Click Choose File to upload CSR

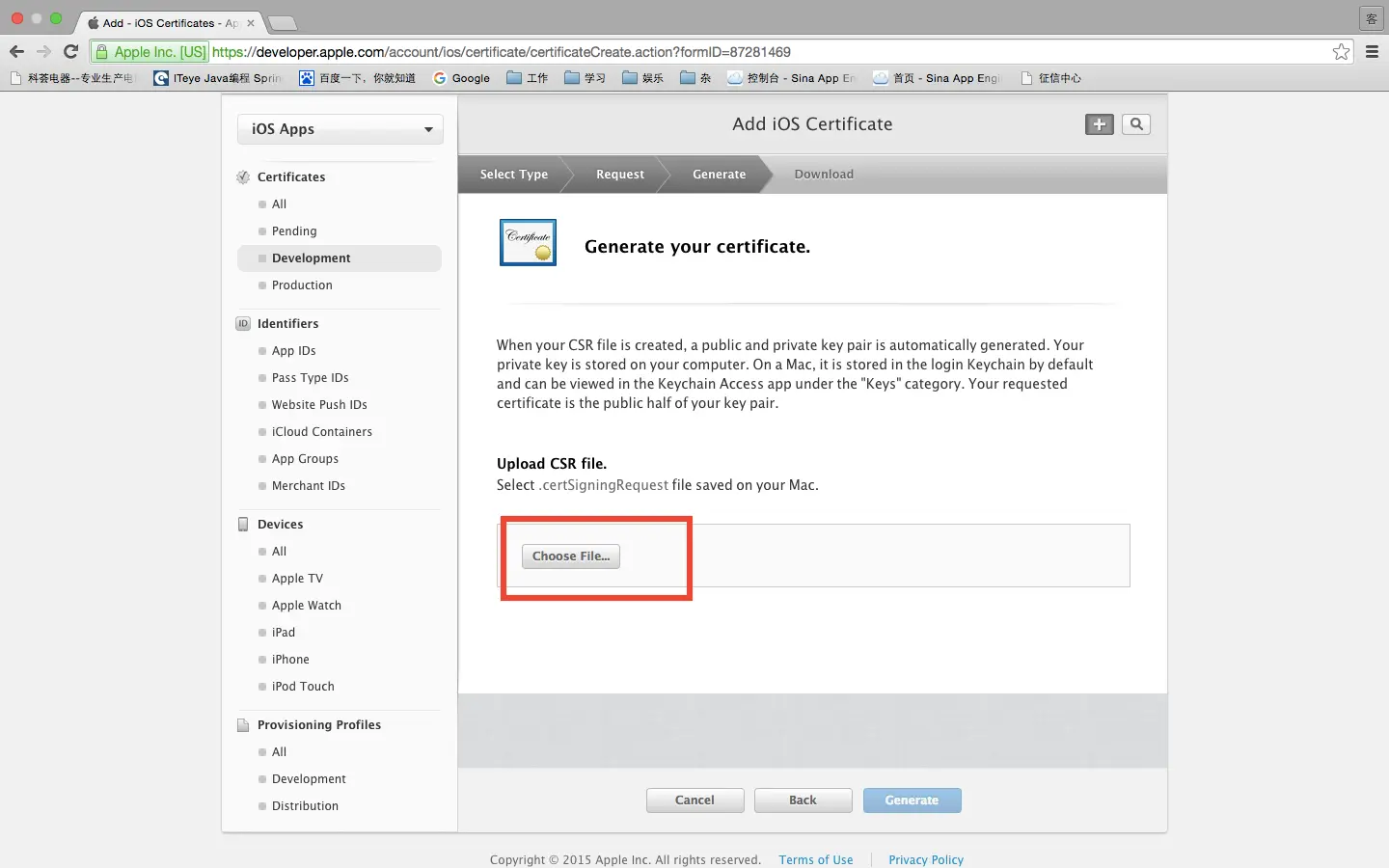[571, 556]
